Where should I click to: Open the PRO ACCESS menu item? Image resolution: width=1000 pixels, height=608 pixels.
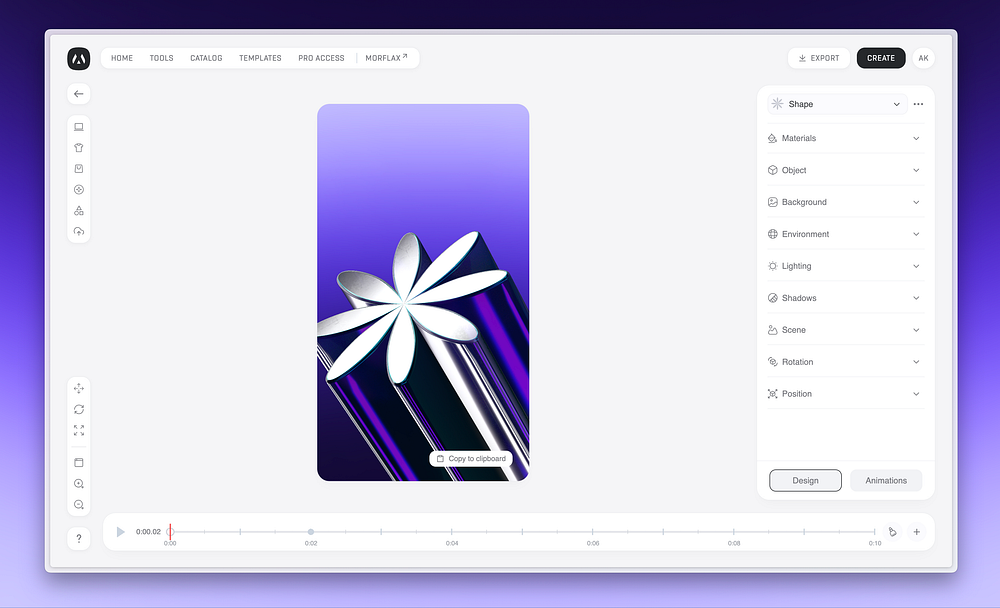pos(321,58)
